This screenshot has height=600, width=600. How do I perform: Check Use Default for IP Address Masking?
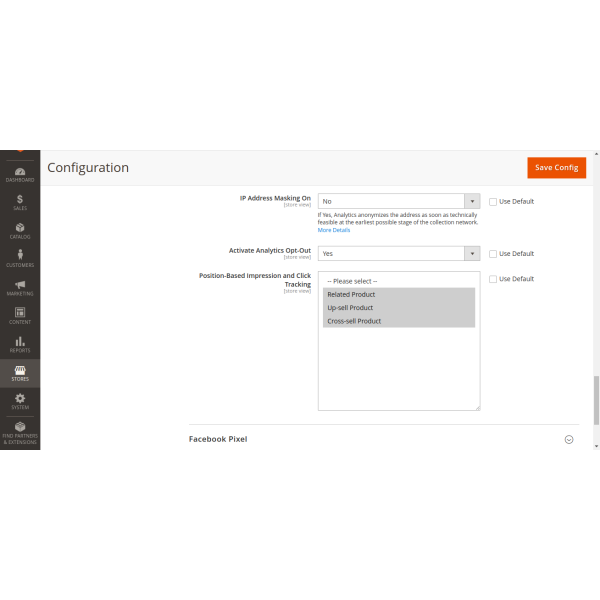pyautogui.click(x=493, y=201)
